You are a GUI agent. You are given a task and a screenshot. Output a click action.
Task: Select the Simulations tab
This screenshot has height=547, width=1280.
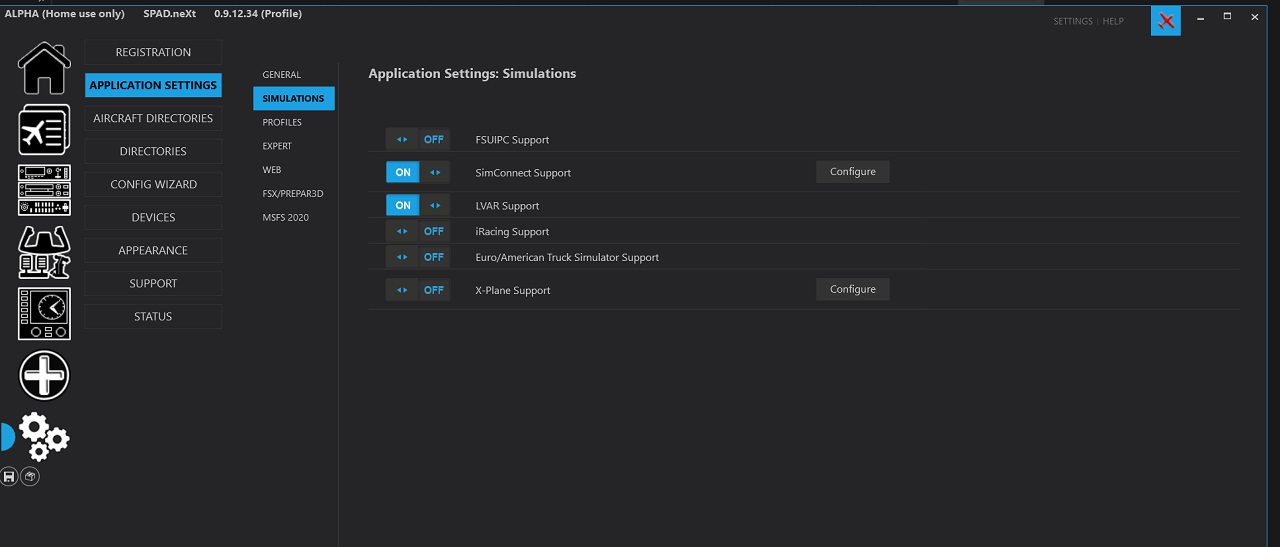[294, 98]
